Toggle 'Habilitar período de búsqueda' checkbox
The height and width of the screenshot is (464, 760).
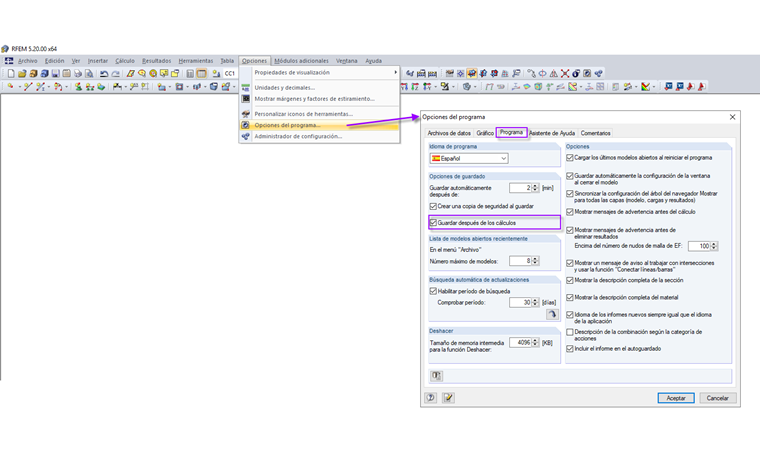pos(433,291)
